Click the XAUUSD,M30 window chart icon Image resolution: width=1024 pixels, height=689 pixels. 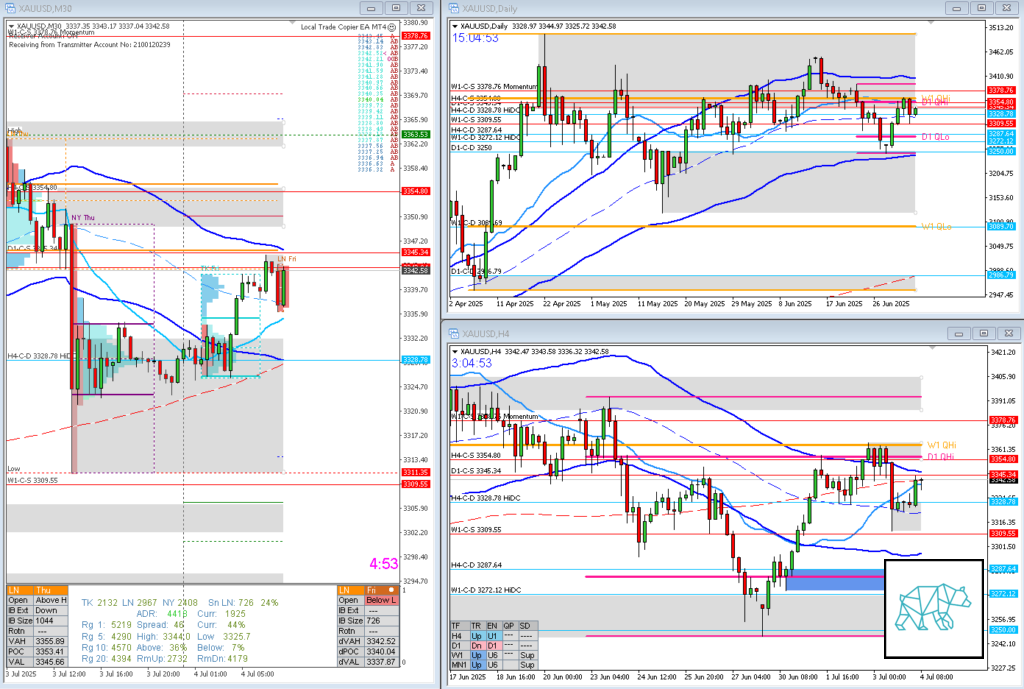(10, 8)
